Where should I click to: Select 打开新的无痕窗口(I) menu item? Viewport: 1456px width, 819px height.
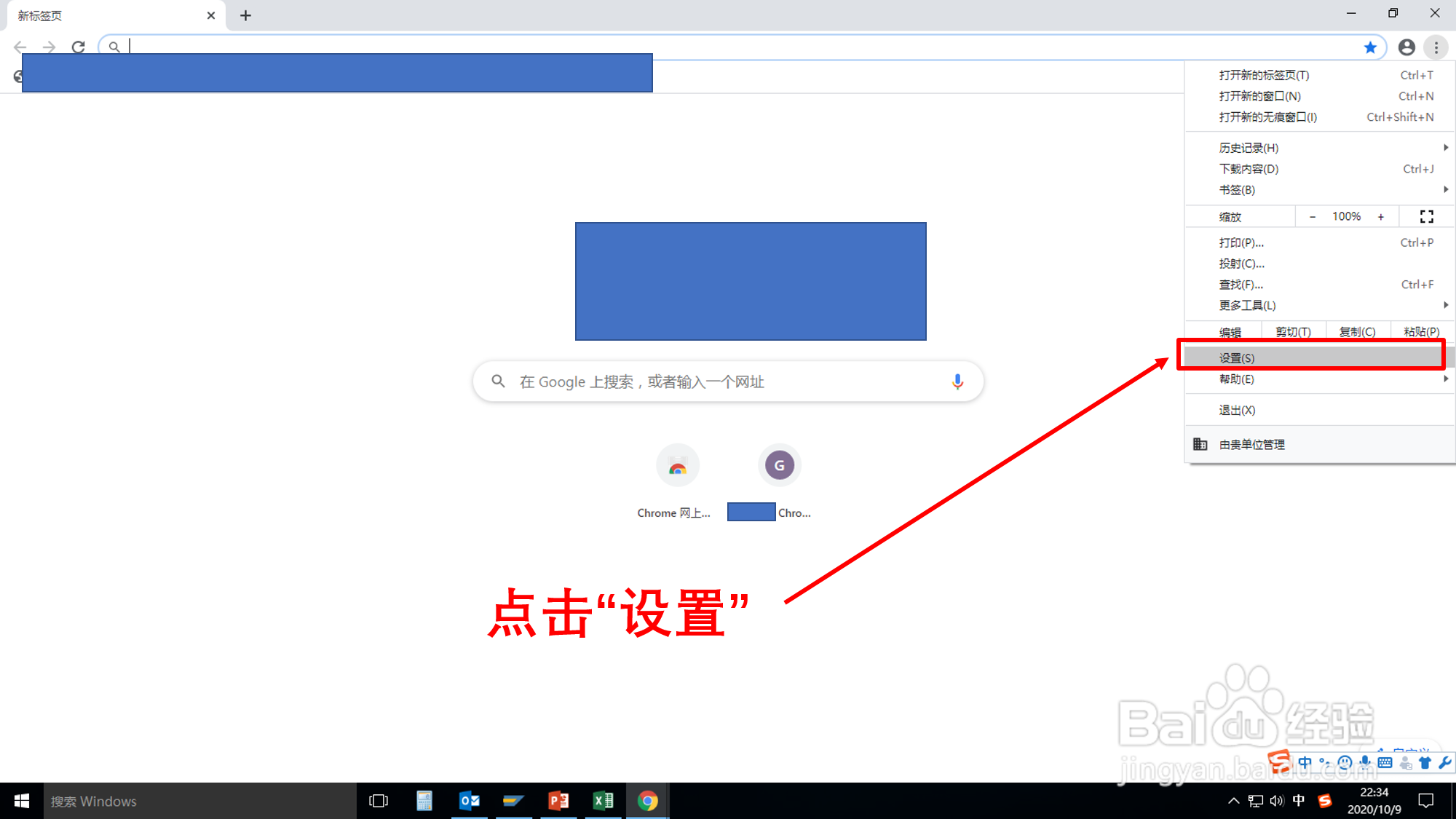tap(1268, 117)
